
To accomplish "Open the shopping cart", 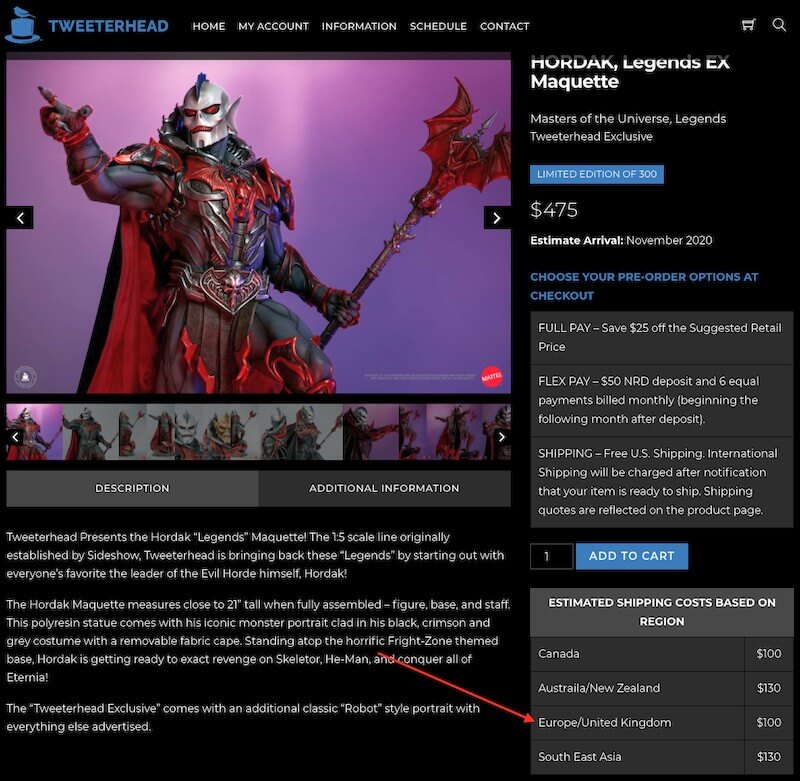I will [748, 24].
